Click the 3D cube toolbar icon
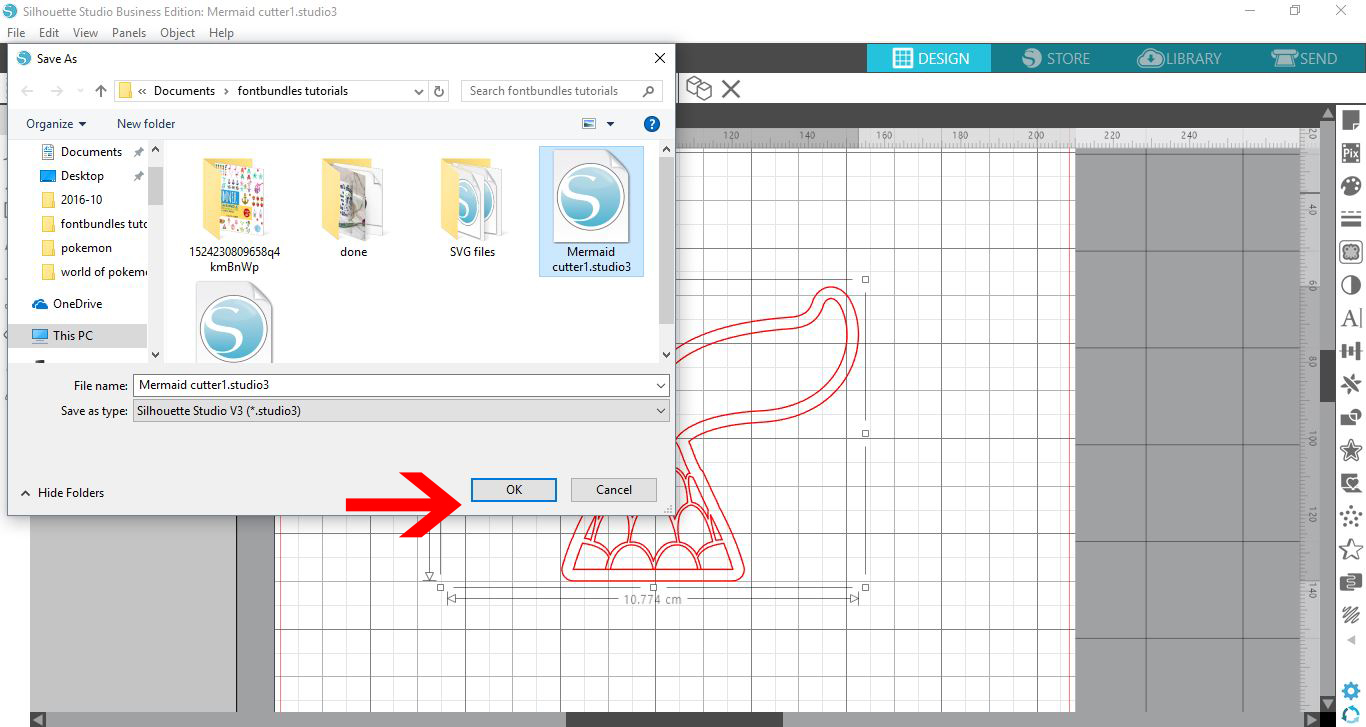The image size is (1366, 727). [x=699, y=89]
